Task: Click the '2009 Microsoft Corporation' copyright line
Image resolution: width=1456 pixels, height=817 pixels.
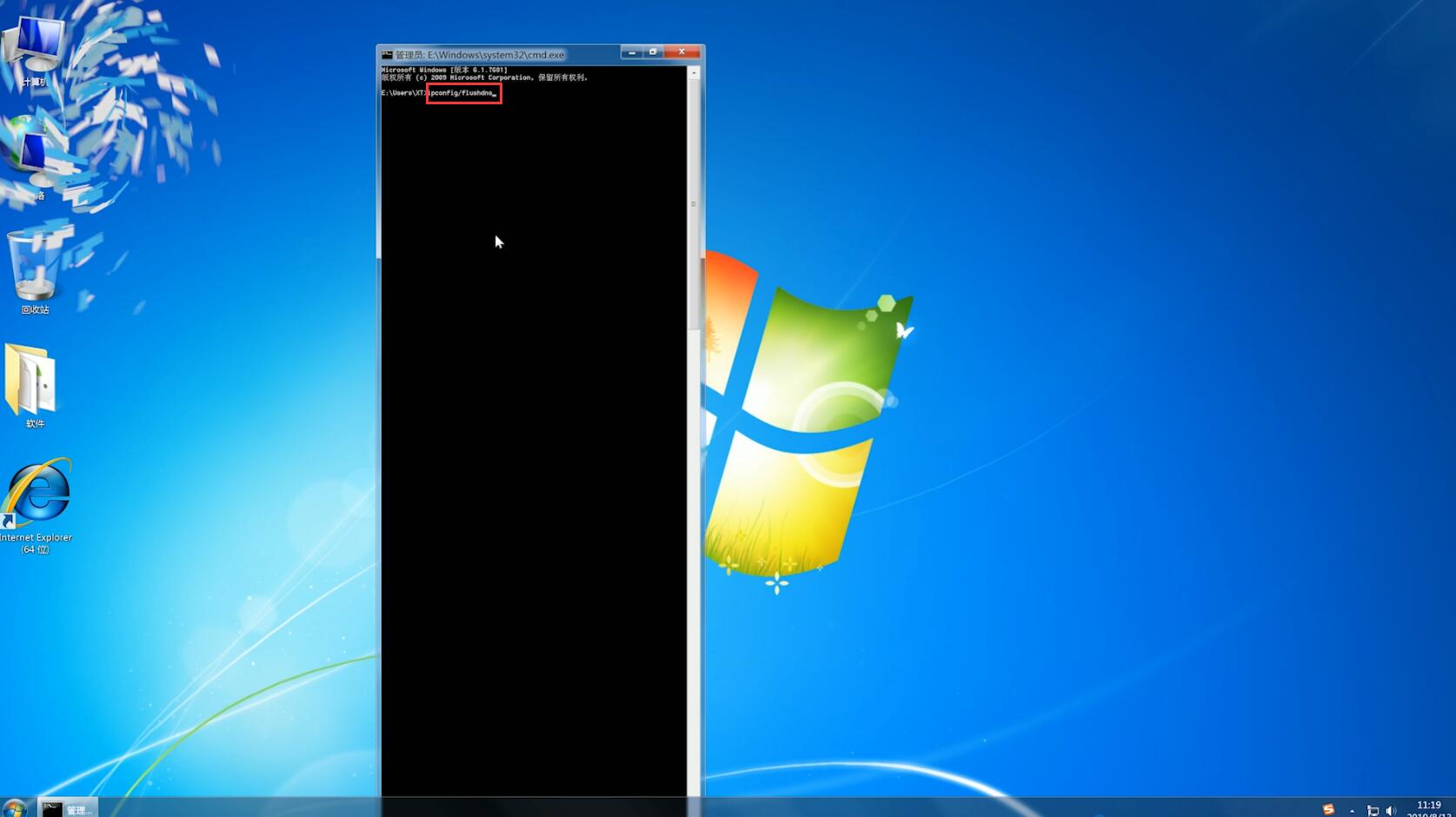Action: [485, 77]
